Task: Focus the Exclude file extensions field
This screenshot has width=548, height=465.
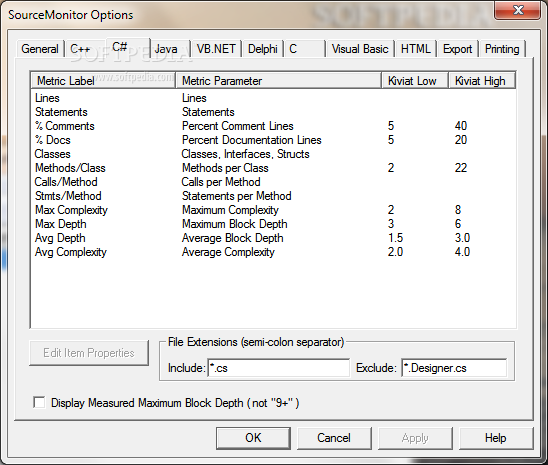Action: pyautogui.click(x=454, y=368)
